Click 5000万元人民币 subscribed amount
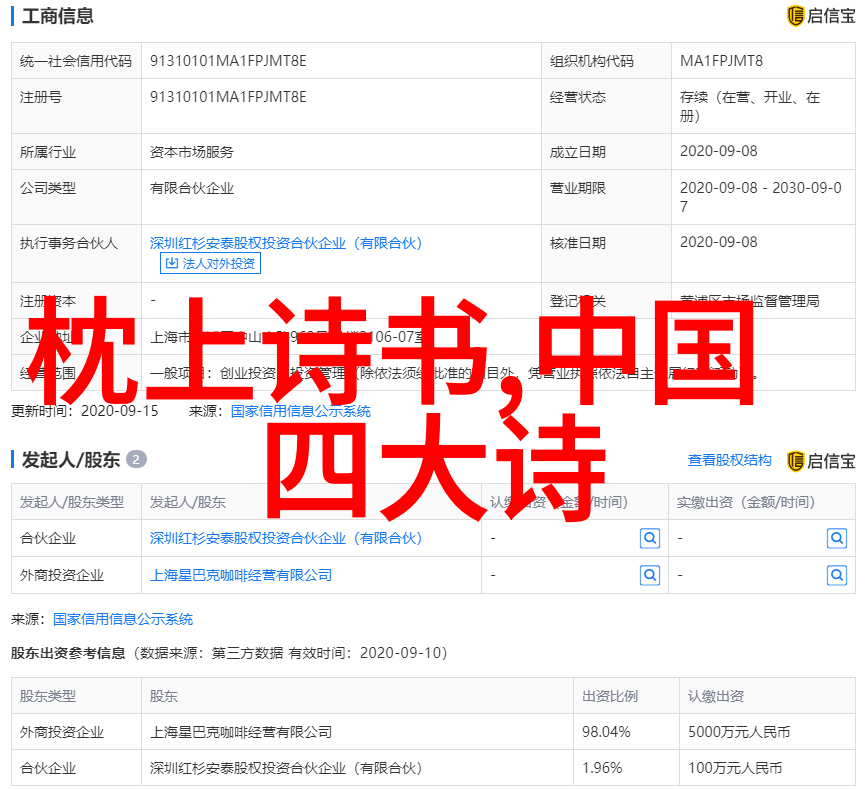 tap(739, 732)
